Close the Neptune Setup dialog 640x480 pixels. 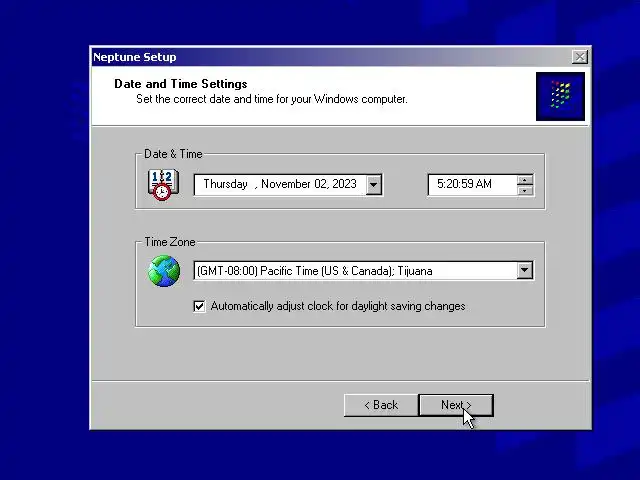[580, 57]
